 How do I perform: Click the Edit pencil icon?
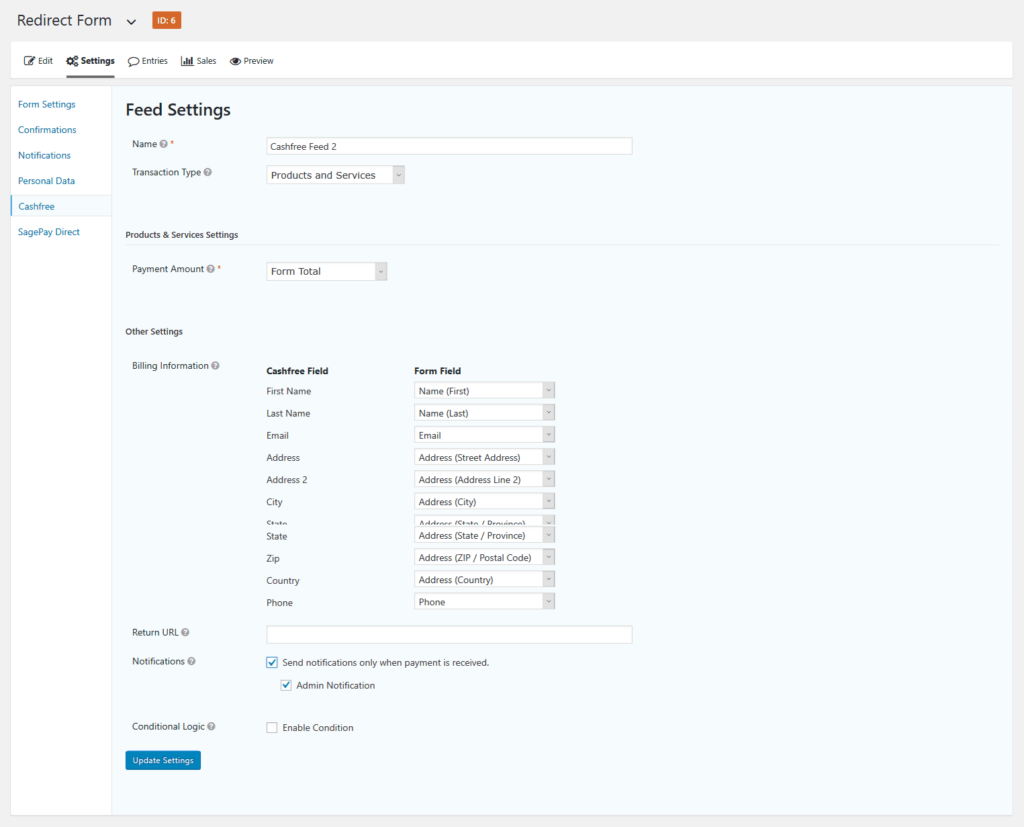pyautogui.click(x=29, y=61)
